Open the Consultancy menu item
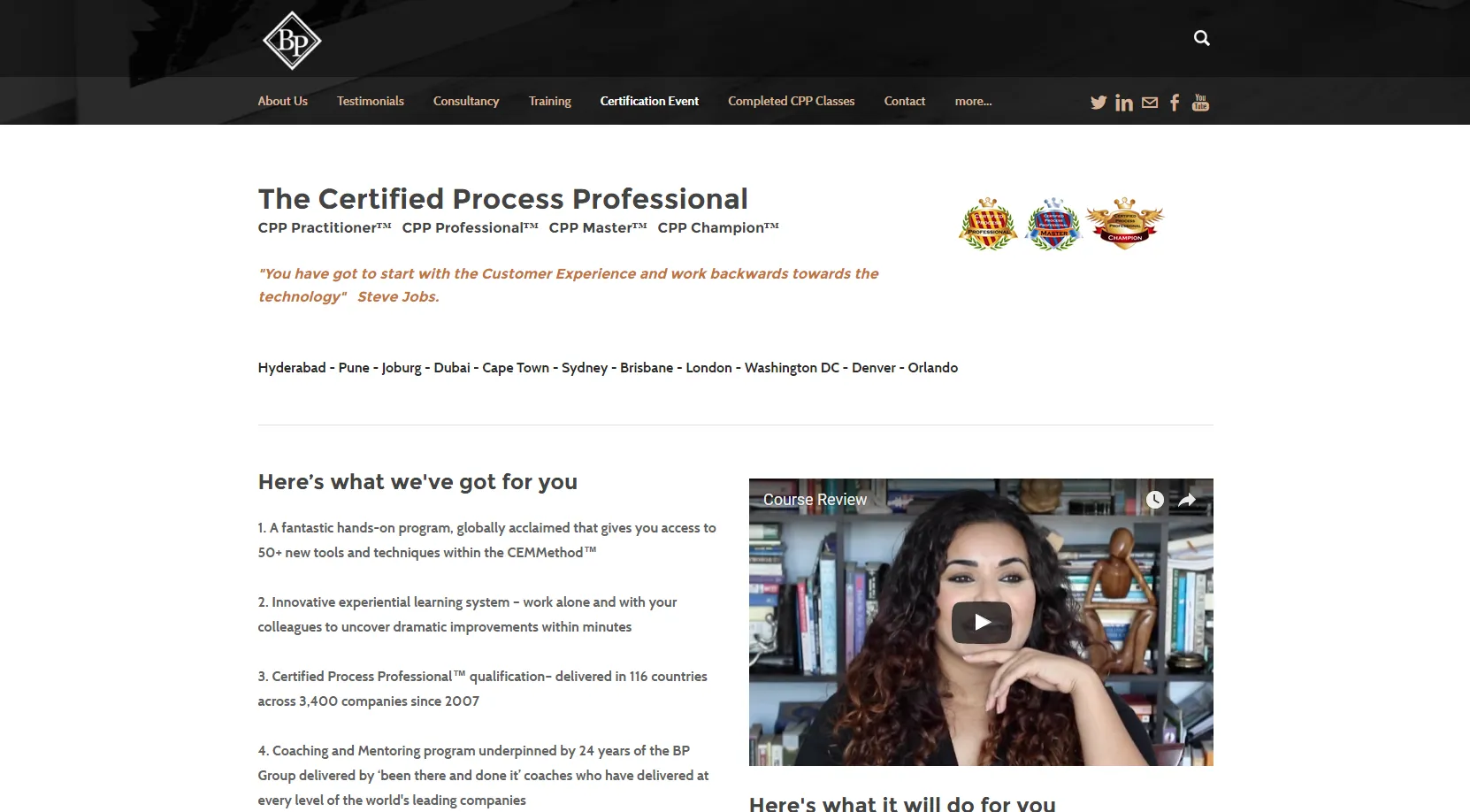This screenshot has height=812, width=1470. pyautogui.click(x=466, y=101)
